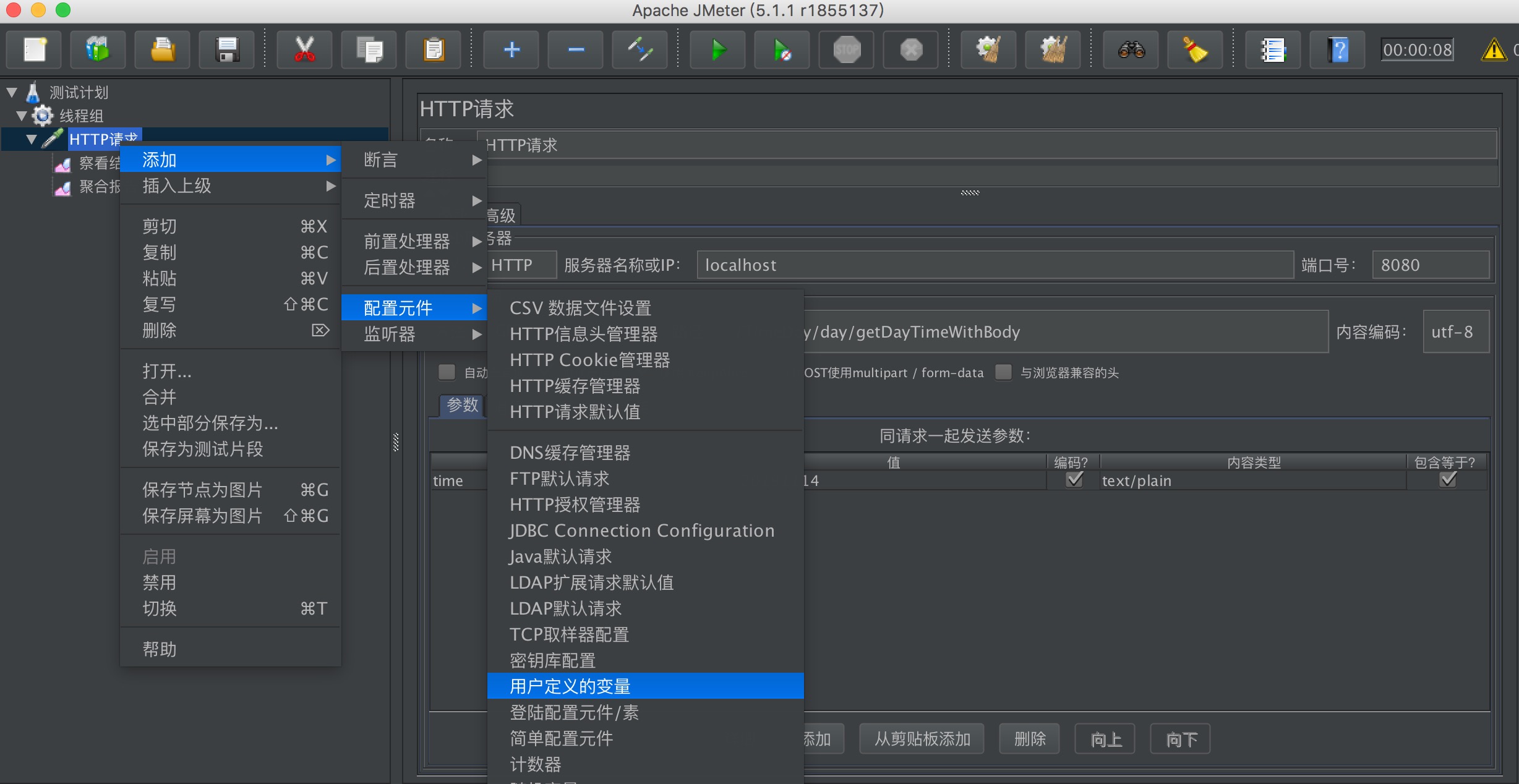Click the Clear all results icon
Screen dimensions: 1519x784
click(1053, 49)
